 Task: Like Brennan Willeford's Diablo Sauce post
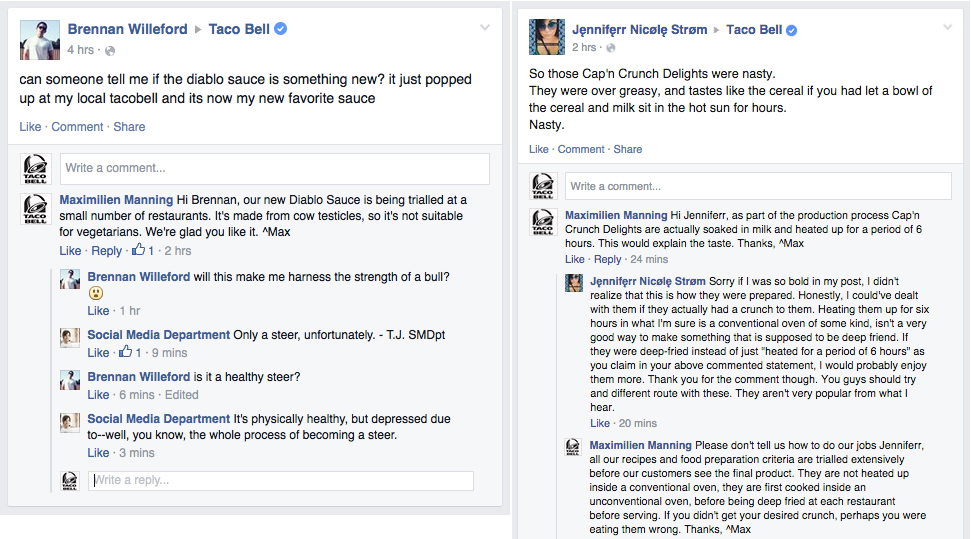click(x=31, y=127)
